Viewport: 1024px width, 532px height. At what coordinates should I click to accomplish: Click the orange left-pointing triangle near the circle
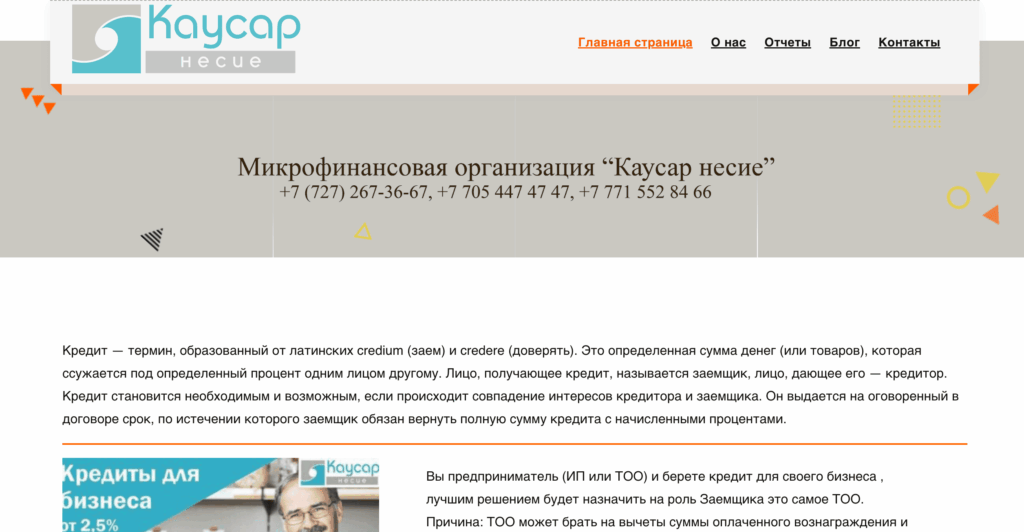click(991, 214)
